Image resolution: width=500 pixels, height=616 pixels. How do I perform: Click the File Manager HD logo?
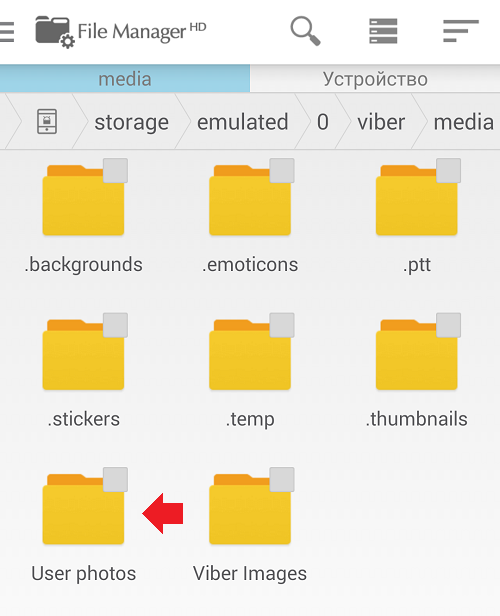121,31
